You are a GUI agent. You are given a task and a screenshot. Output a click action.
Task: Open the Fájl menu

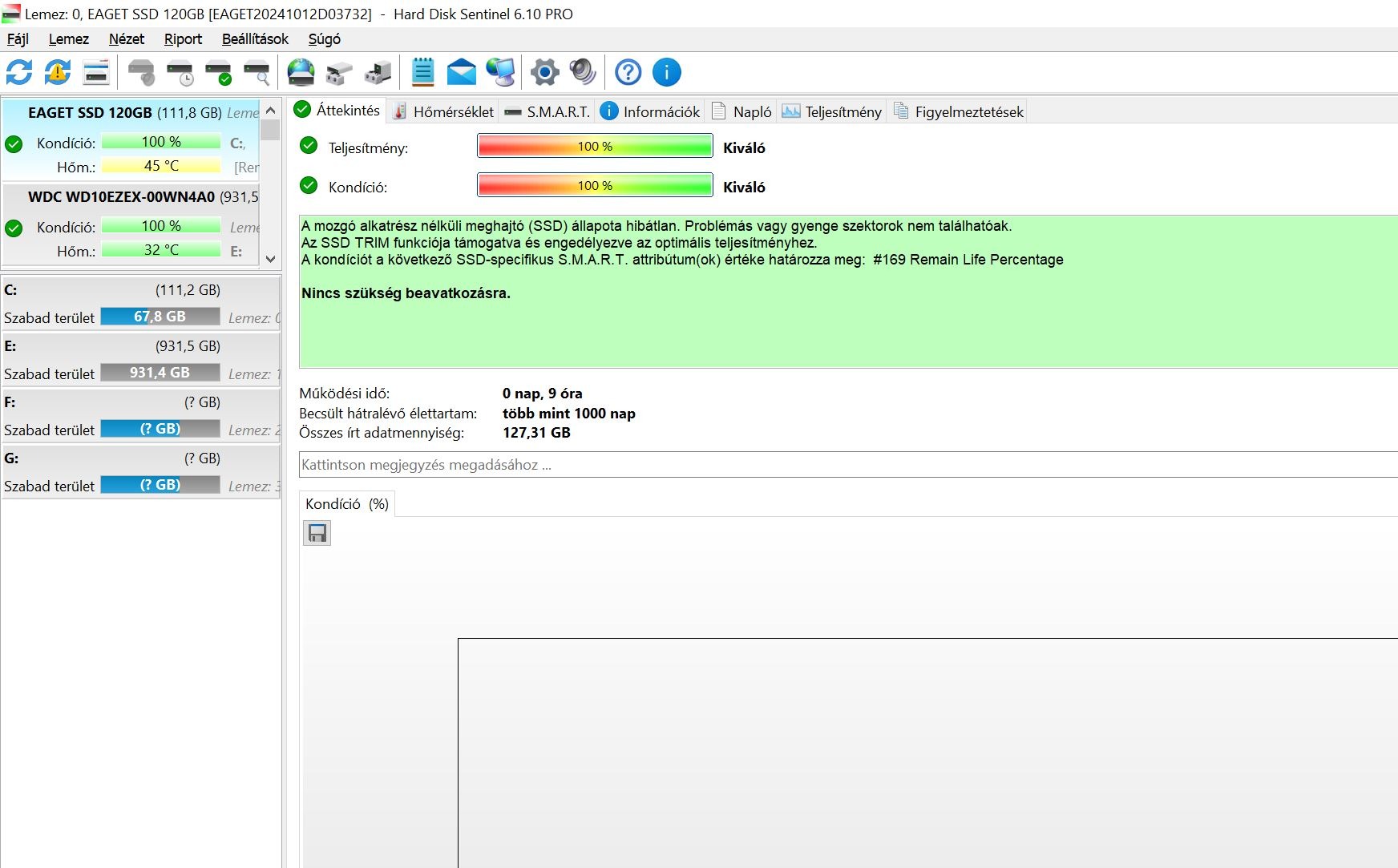pos(18,39)
